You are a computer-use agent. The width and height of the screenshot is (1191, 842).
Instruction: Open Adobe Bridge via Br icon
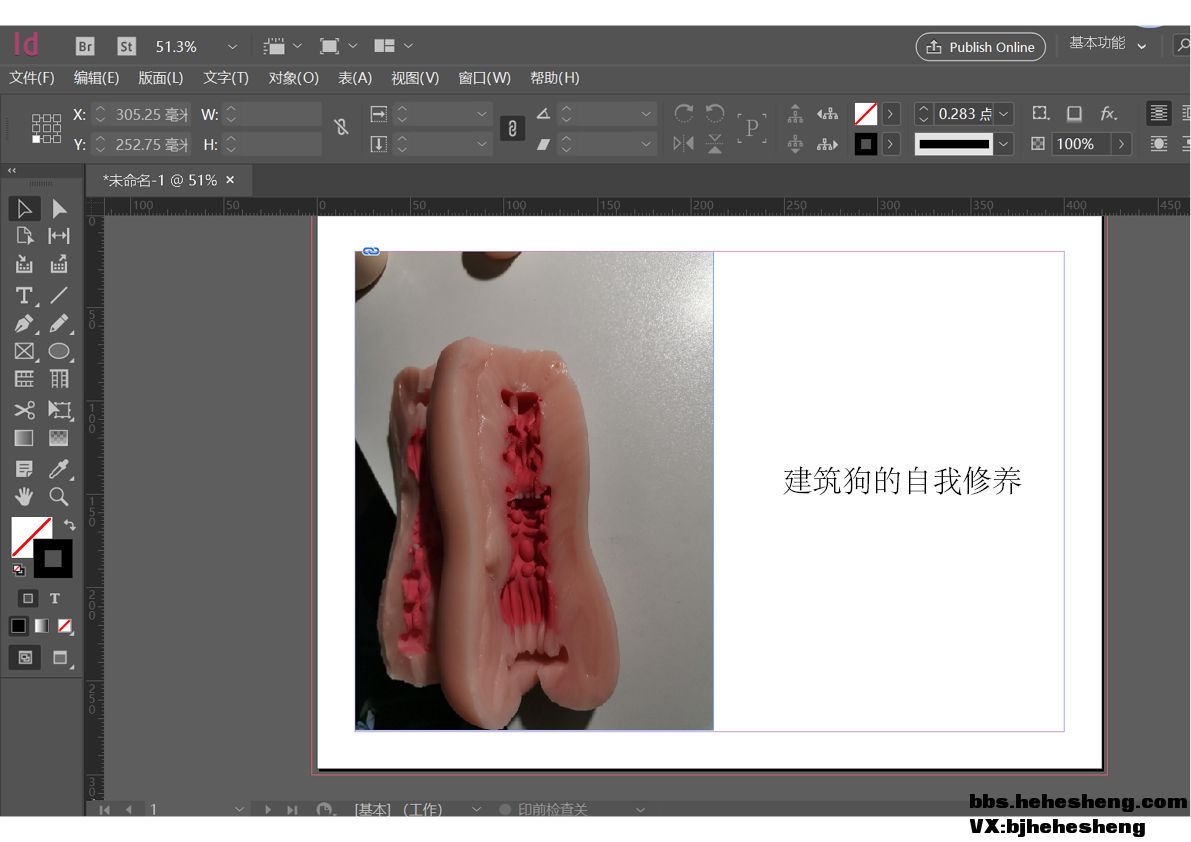(x=85, y=46)
